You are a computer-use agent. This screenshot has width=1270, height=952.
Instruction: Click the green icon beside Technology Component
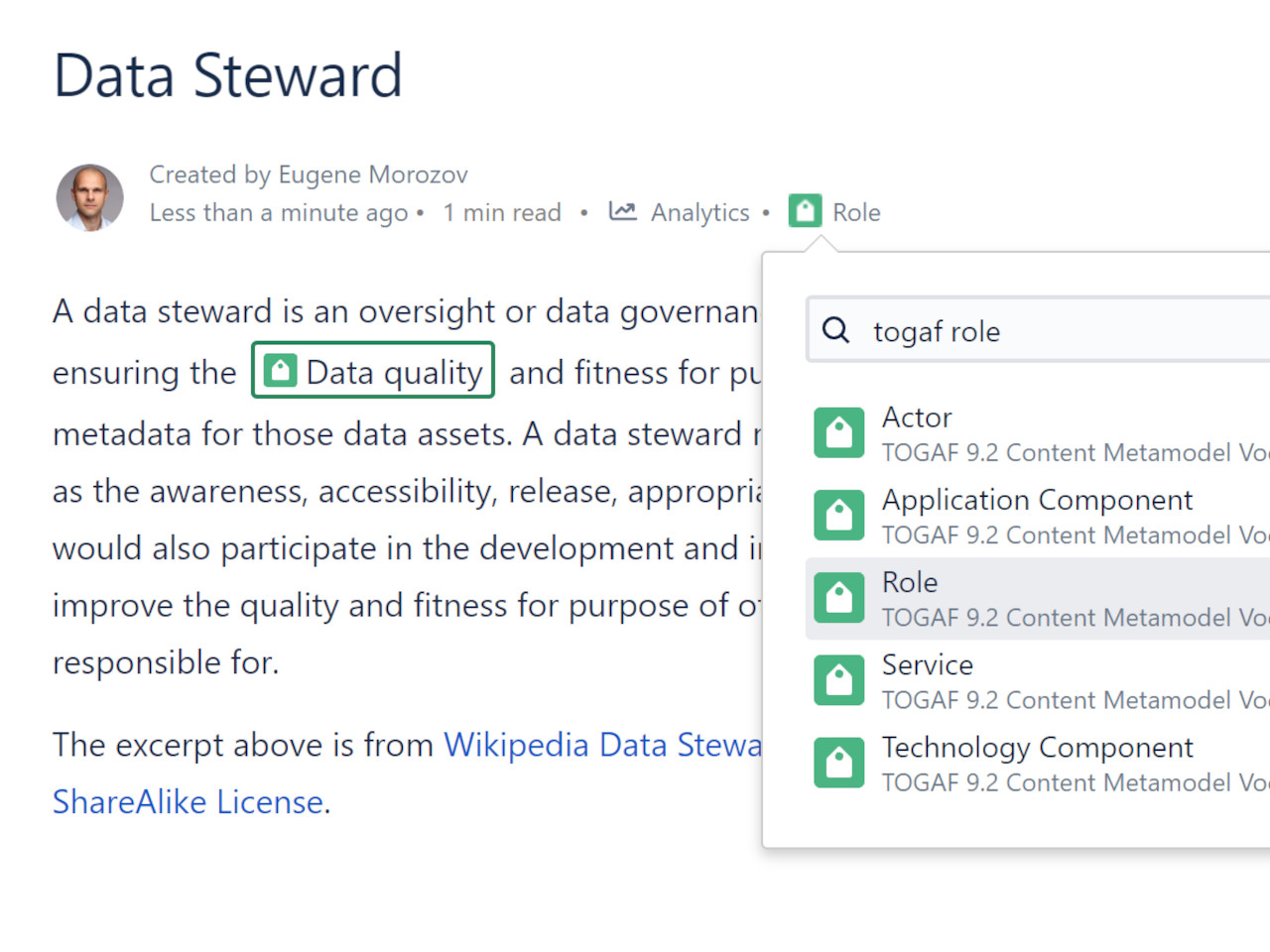pyautogui.click(x=838, y=763)
